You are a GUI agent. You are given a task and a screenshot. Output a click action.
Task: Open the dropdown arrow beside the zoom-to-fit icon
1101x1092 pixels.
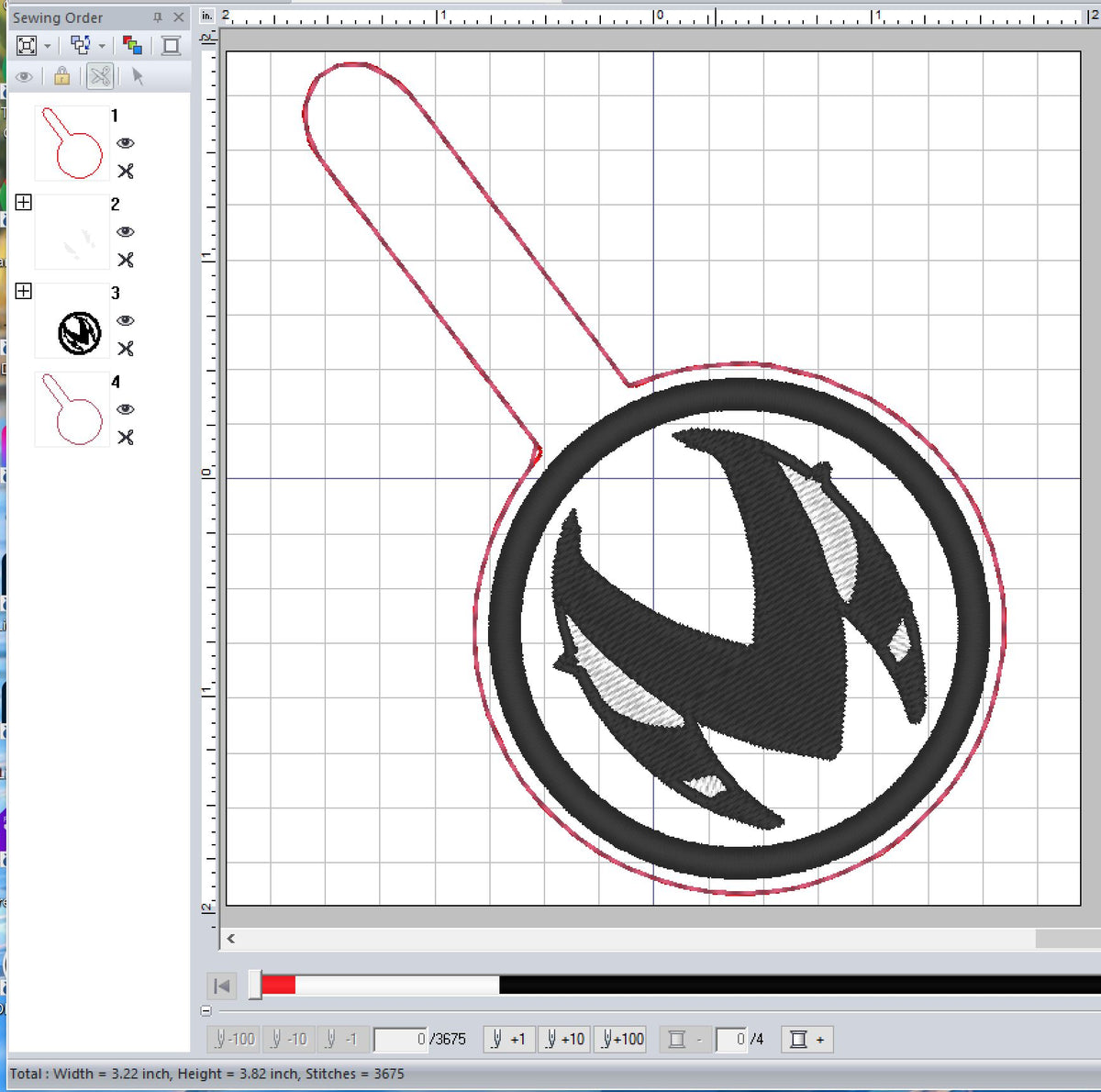48,46
